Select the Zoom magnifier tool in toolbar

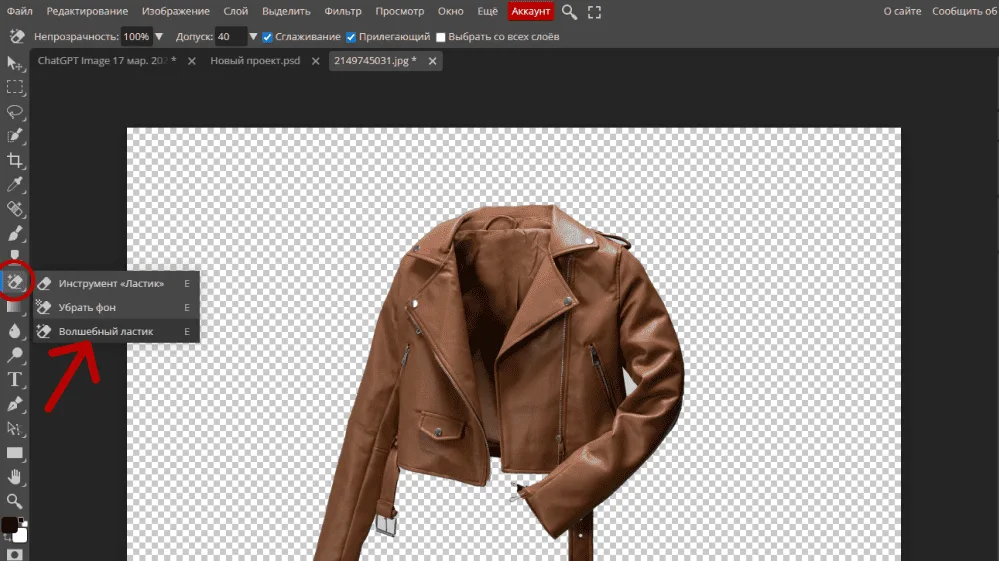tap(15, 501)
